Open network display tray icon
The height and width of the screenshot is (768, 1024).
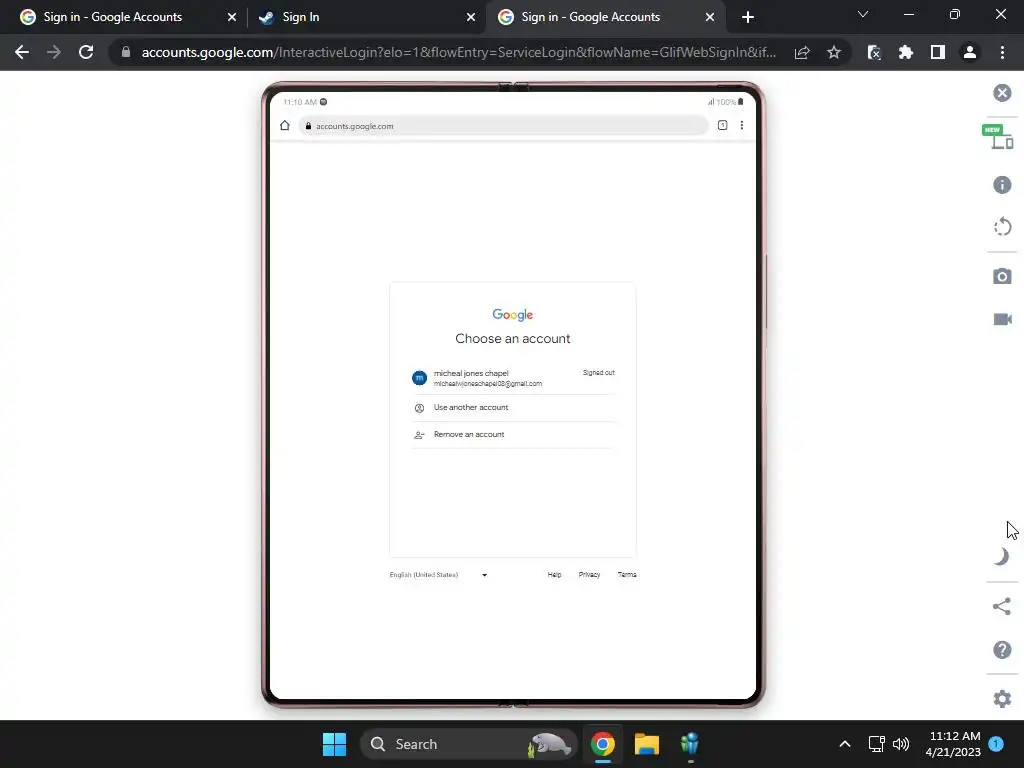point(876,744)
